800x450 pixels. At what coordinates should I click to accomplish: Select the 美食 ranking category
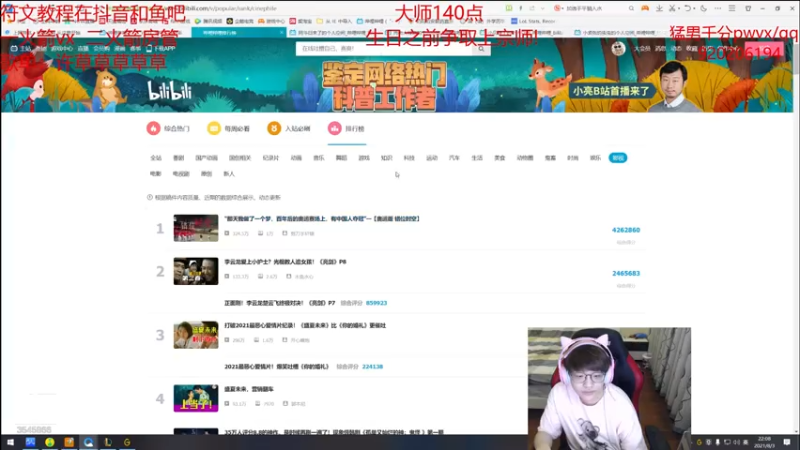click(x=499, y=158)
